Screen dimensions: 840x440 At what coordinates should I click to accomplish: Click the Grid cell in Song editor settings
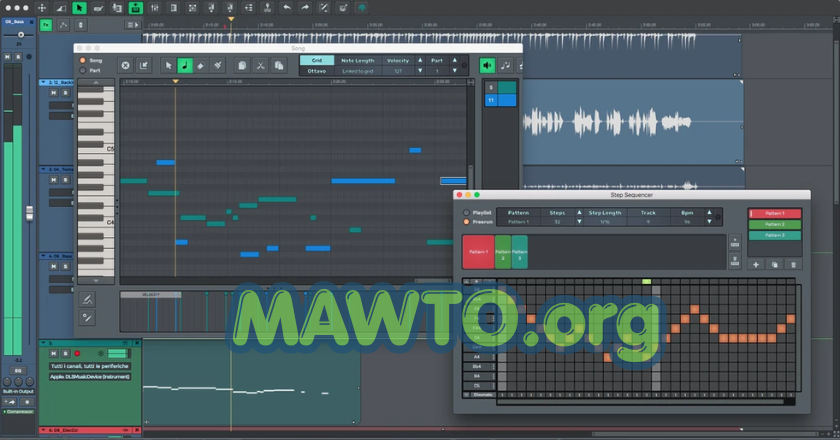[317, 61]
